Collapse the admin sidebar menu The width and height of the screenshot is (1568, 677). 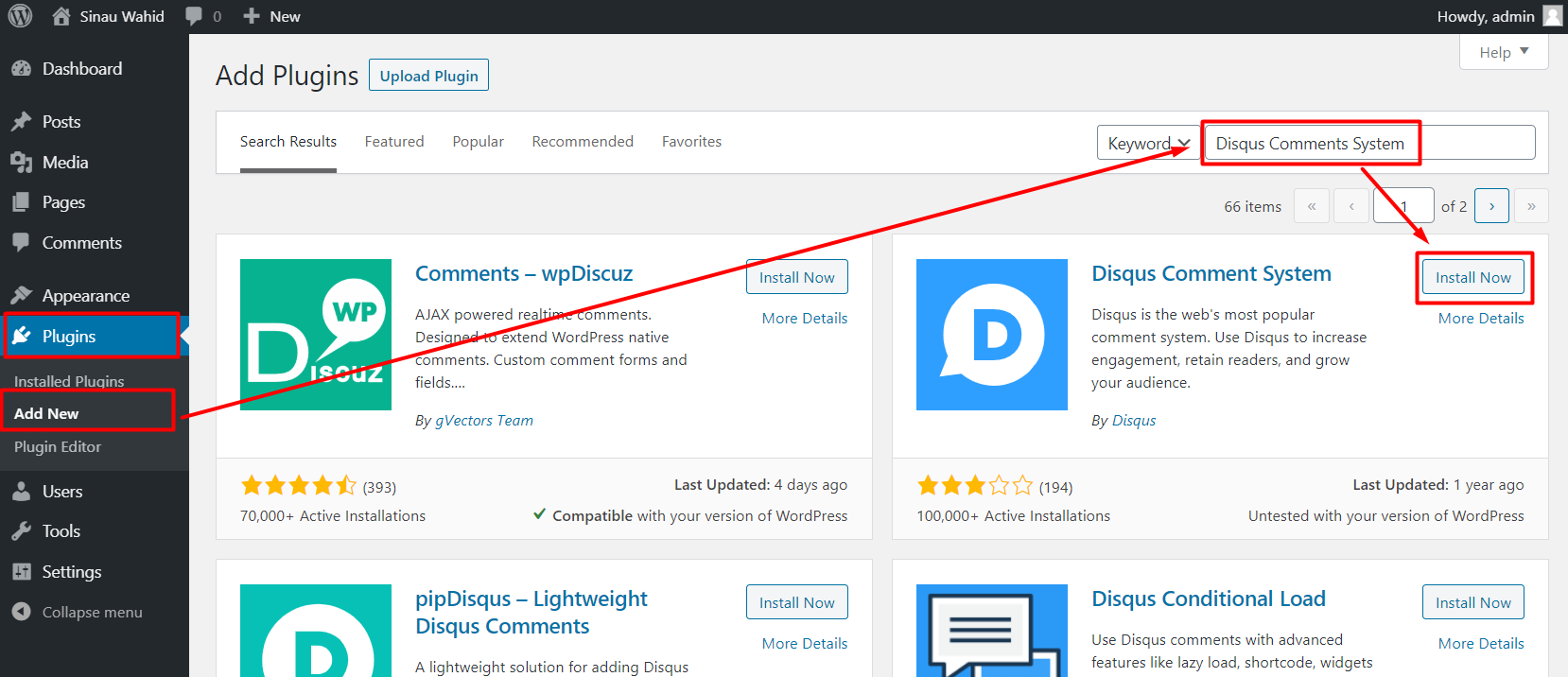point(91,613)
